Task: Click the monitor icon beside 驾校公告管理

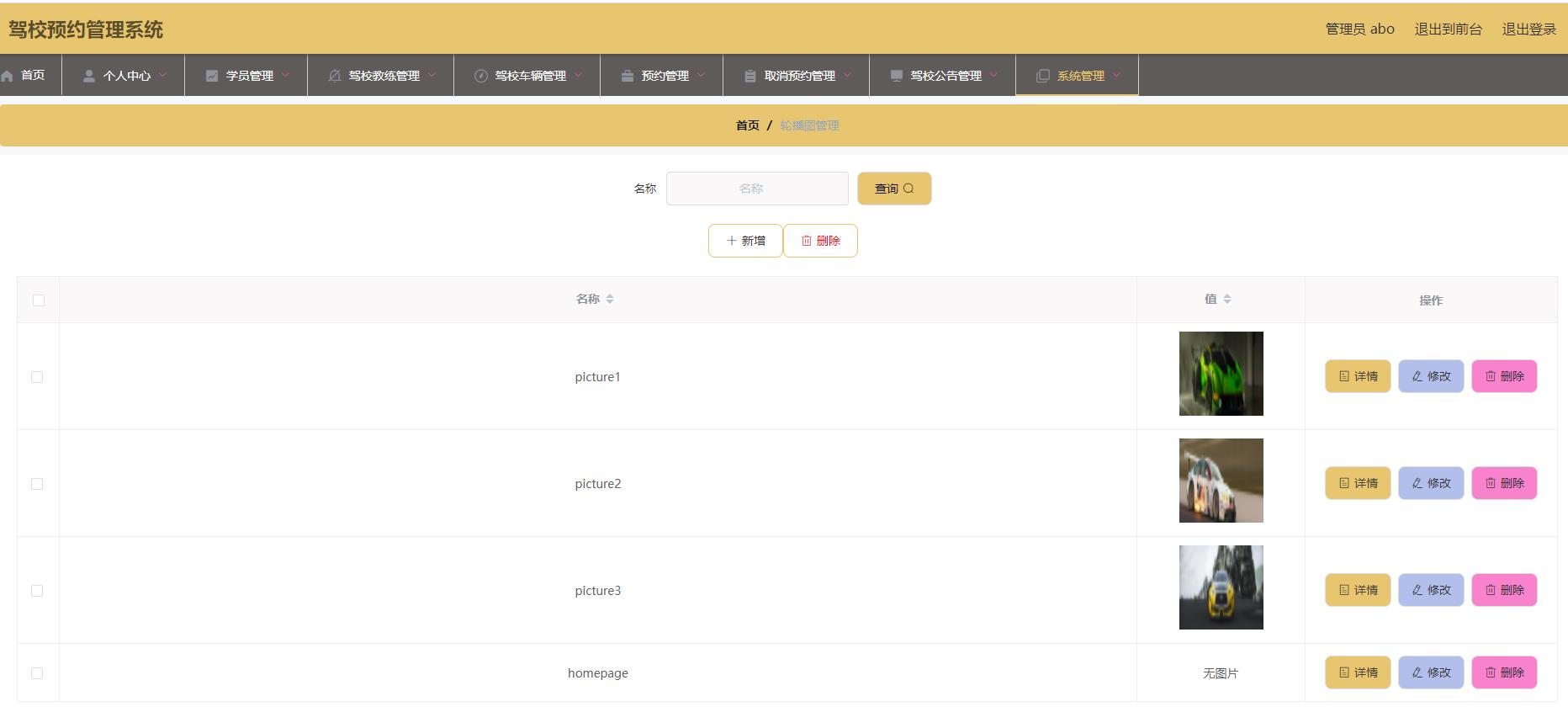Action: click(897, 76)
